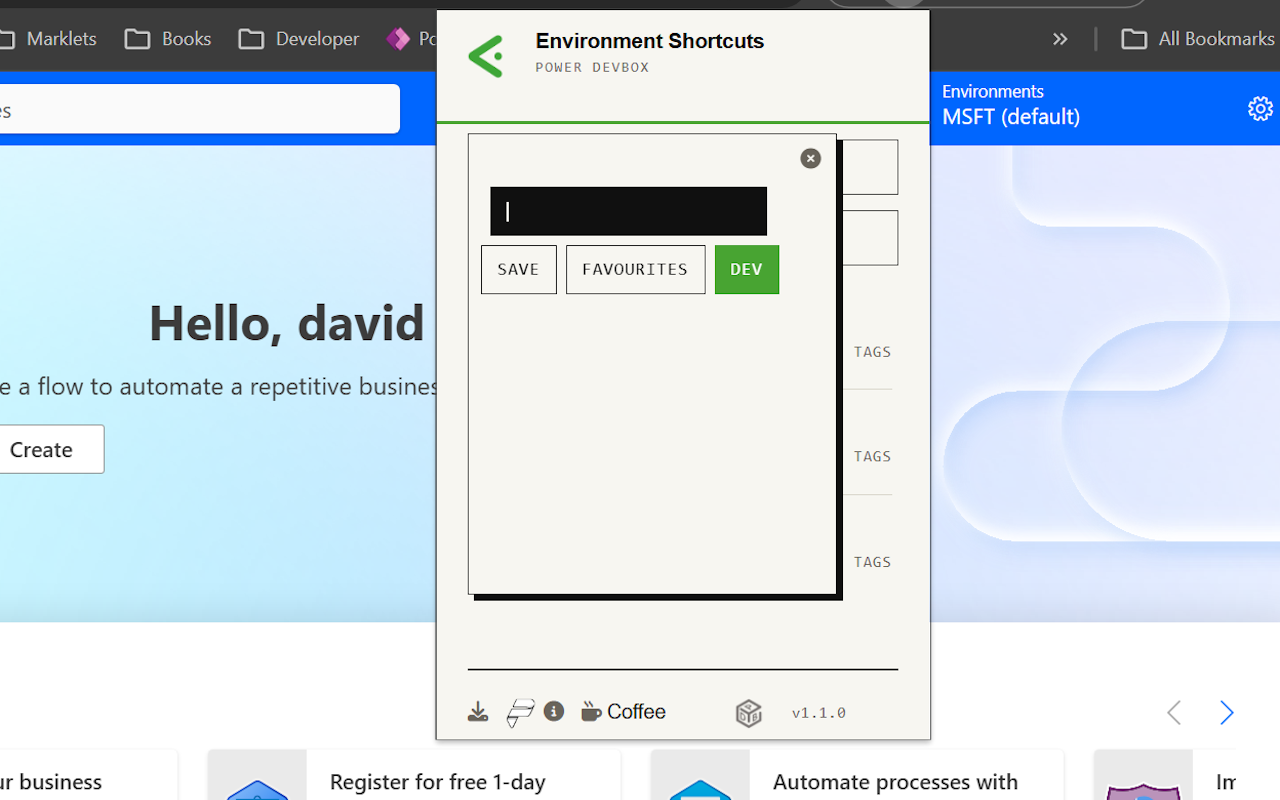Open first TAGS link in list
The height and width of the screenshot is (800, 1280).
(872, 352)
